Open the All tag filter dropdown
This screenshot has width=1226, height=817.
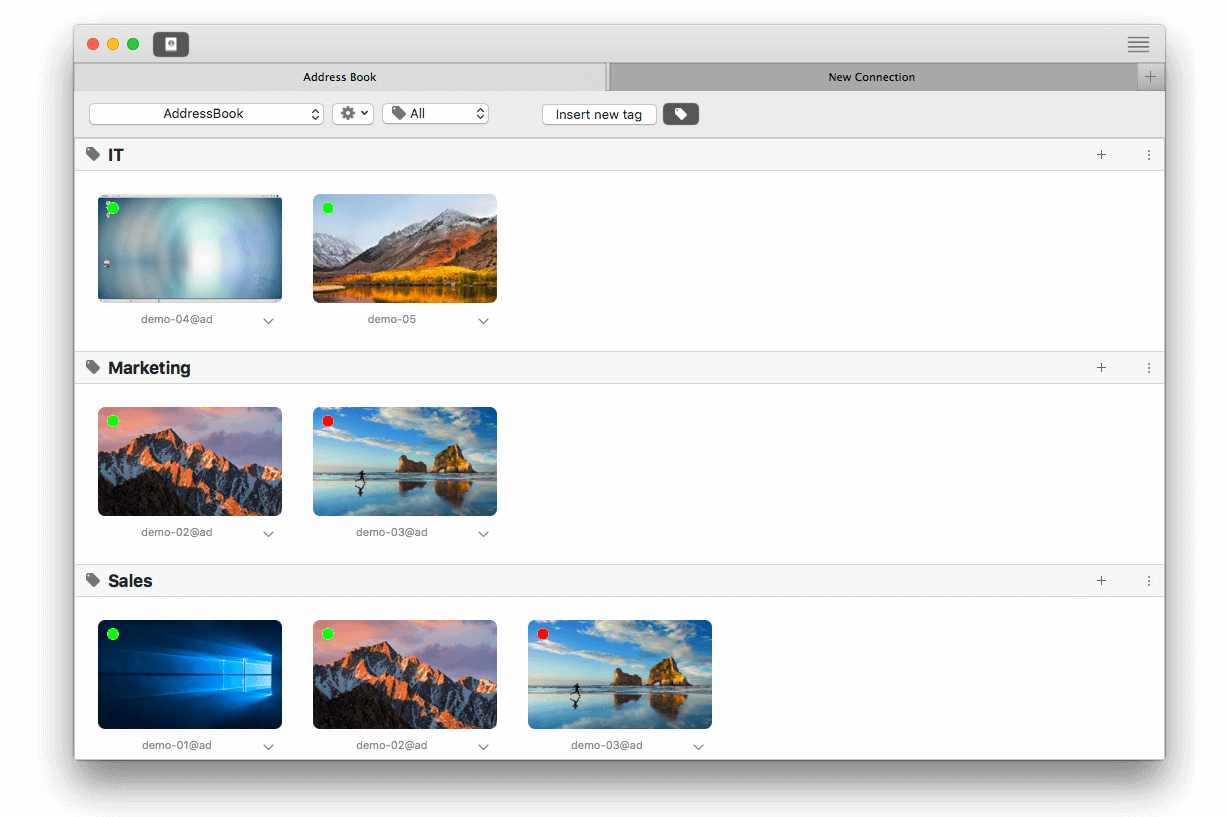click(x=435, y=113)
